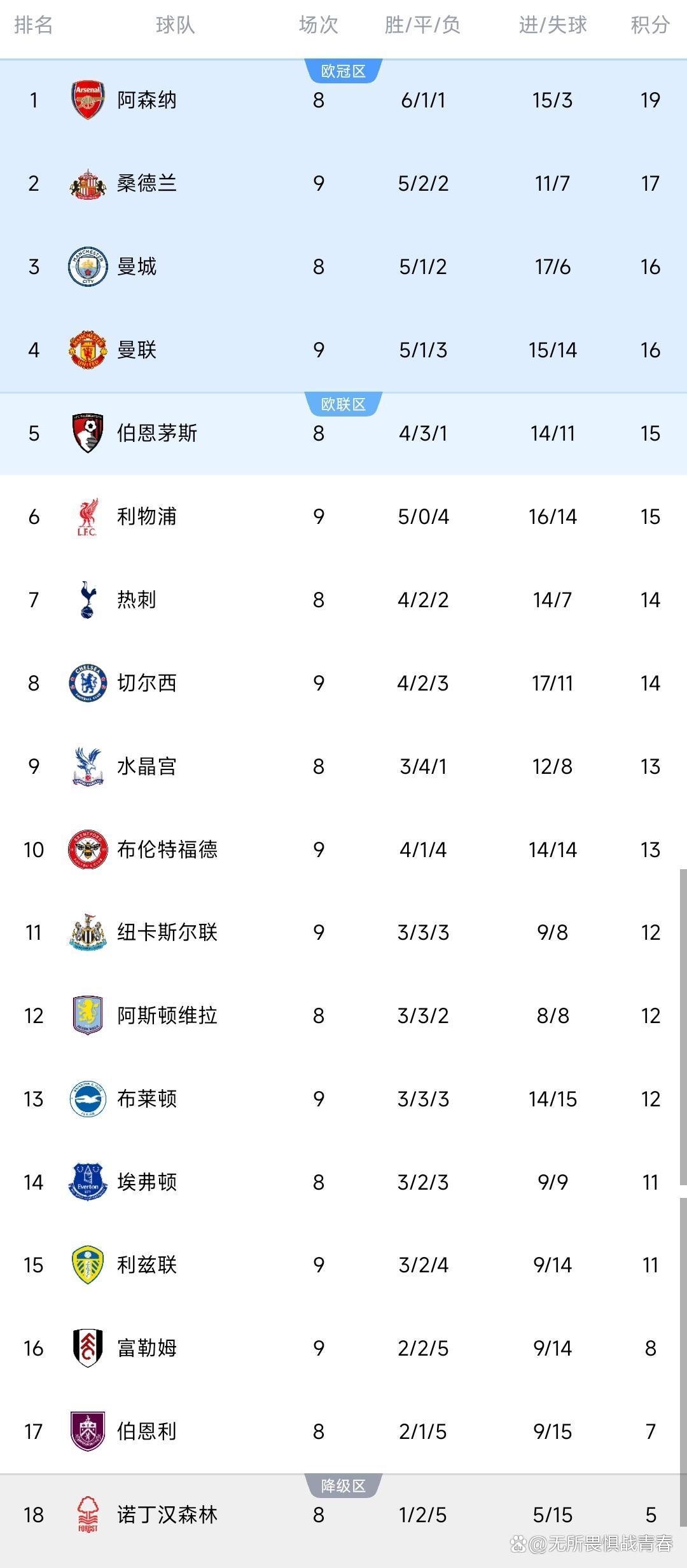Open team name 阿斯顿维拉
This screenshot has height=1568, width=687.
click(x=167, y=1015)
